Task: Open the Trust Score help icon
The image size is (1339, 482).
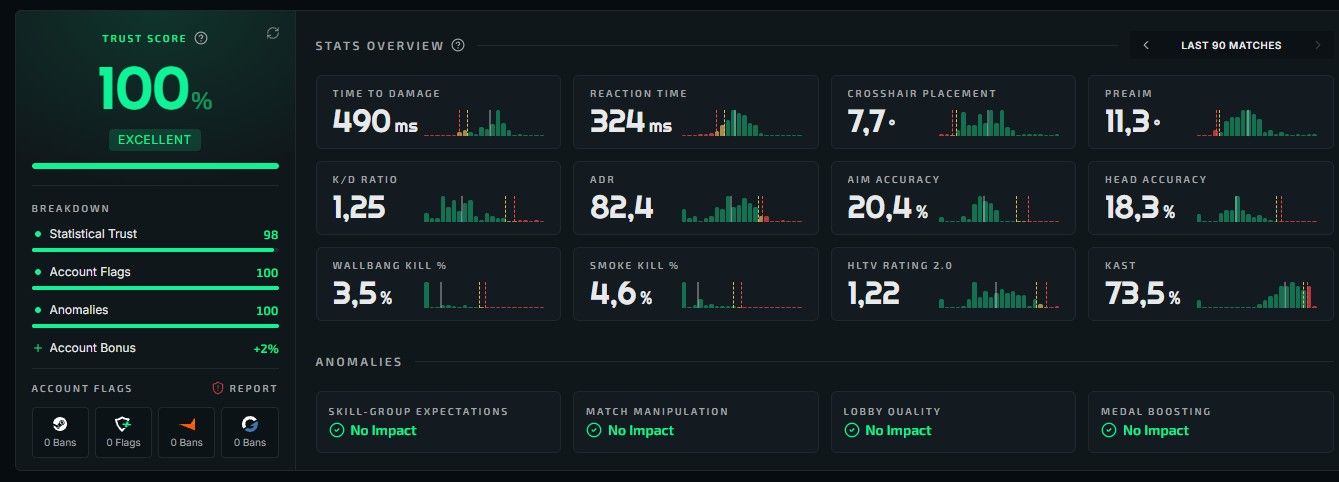Action: click(x=201, y=38)
